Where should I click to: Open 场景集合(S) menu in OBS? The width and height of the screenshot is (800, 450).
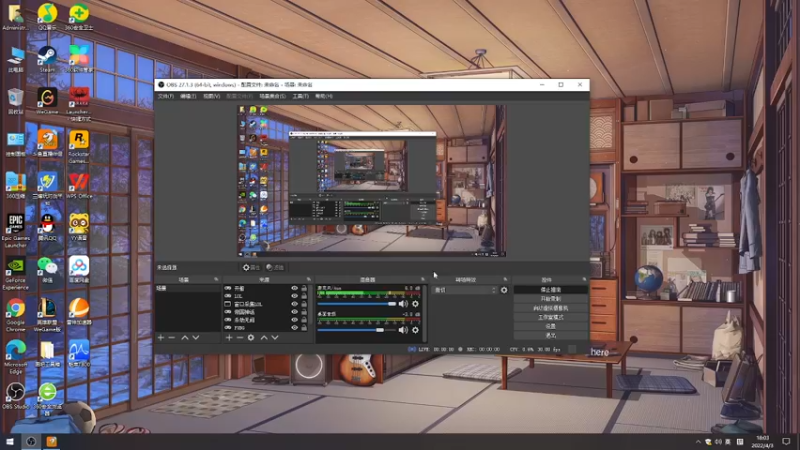(x=272, y=96)
